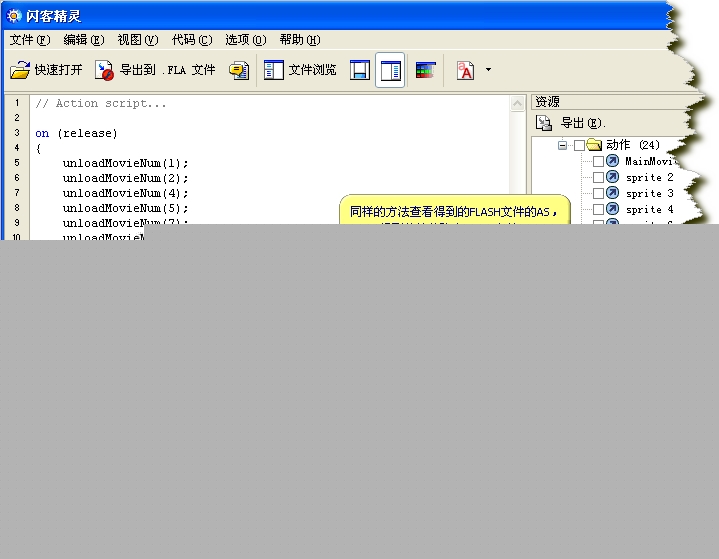Image resolution: width=719 pixels, height=559 pixels.
Task: Click the 快速打开 quick open folder icon
Action: 20,70
